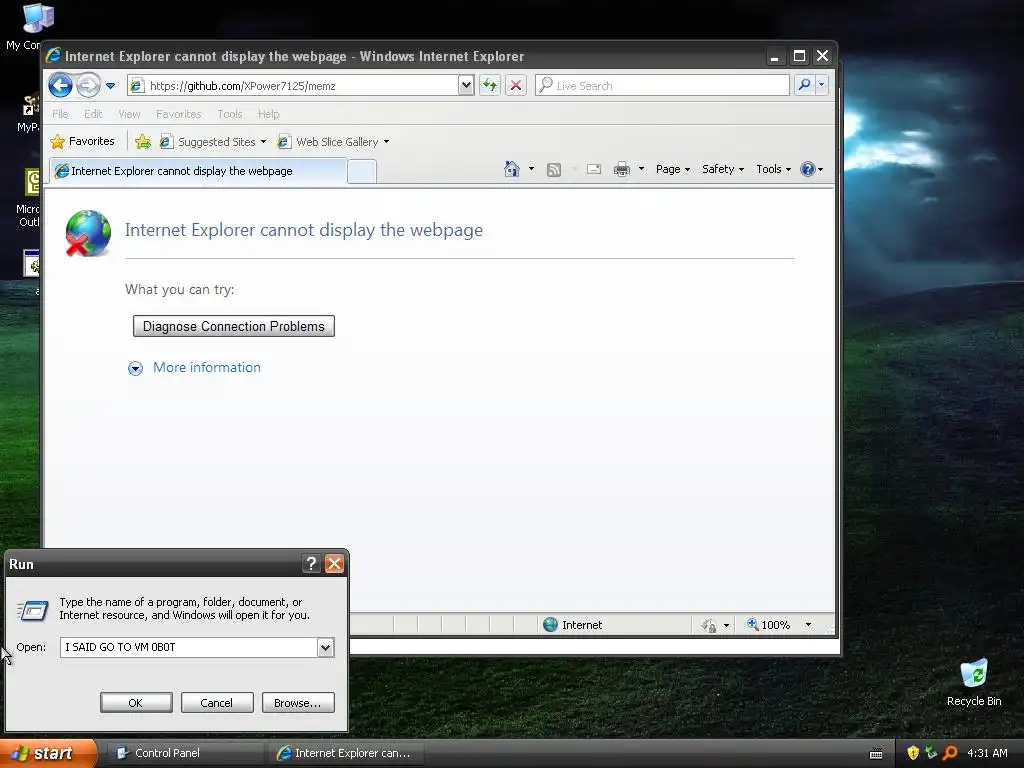Screen dimensions: 1024x768
Task: Open the Help menu
Action: pyautogui.click(x=268, y=114)
